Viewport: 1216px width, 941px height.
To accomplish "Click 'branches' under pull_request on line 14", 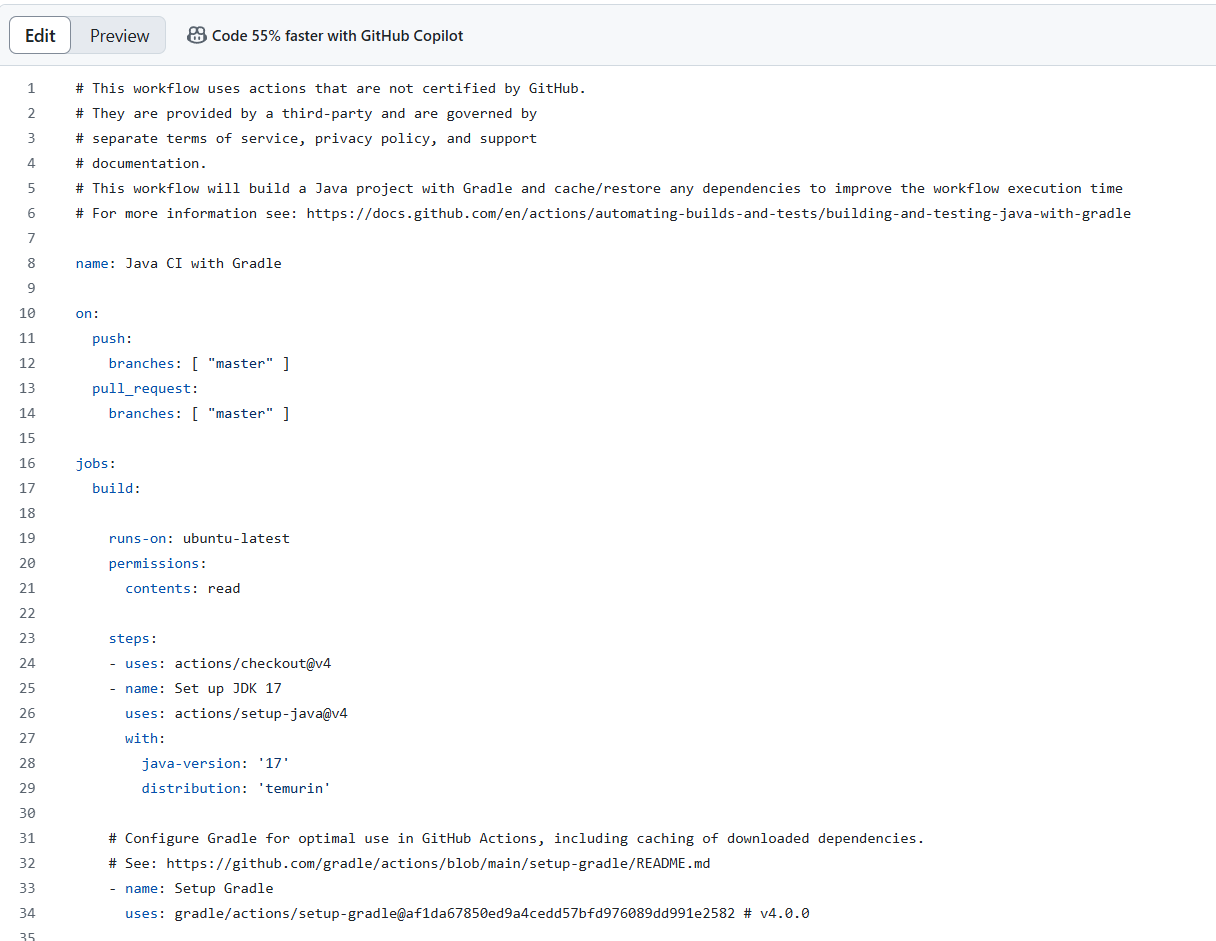I will point(199,413).
